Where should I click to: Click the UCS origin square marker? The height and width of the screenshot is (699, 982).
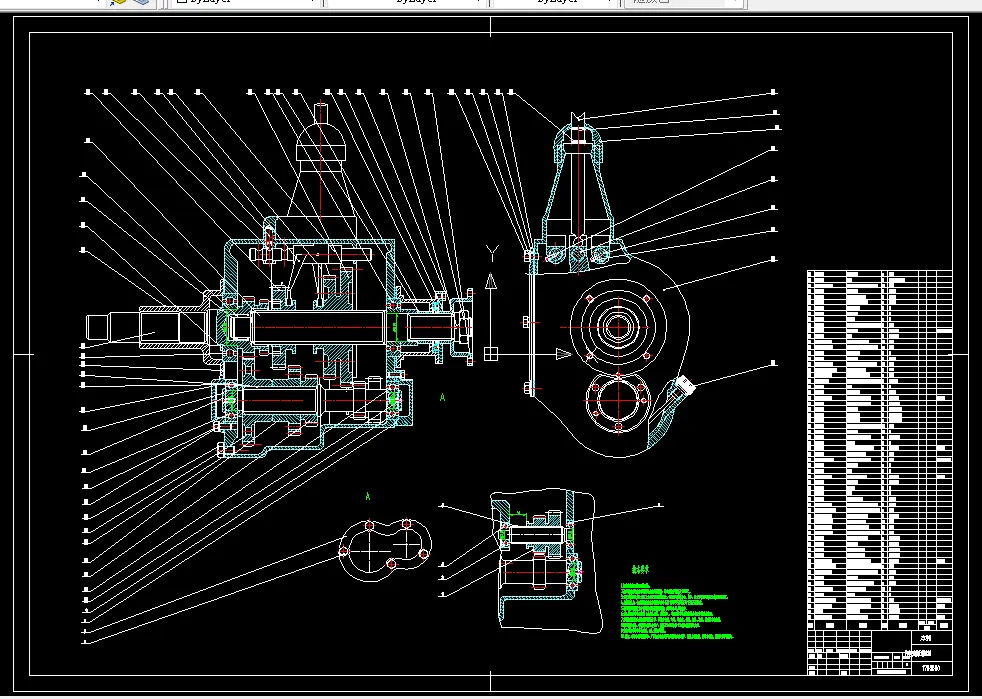pyautogui.click(x=491, y=354)
